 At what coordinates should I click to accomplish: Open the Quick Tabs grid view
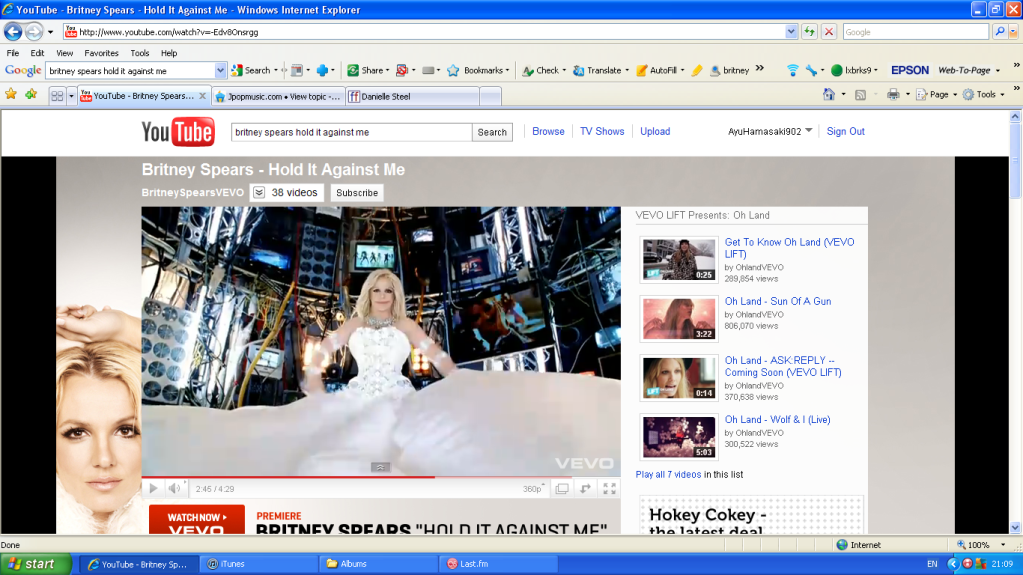(57, 96)
